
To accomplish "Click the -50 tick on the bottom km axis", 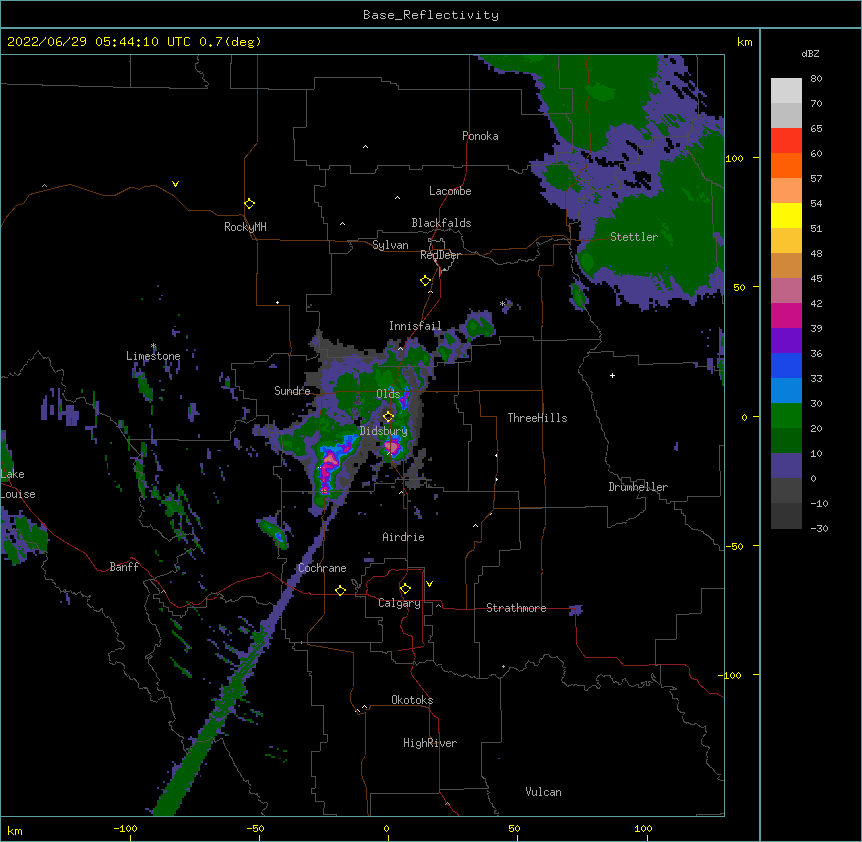I will tap(255, 828).
